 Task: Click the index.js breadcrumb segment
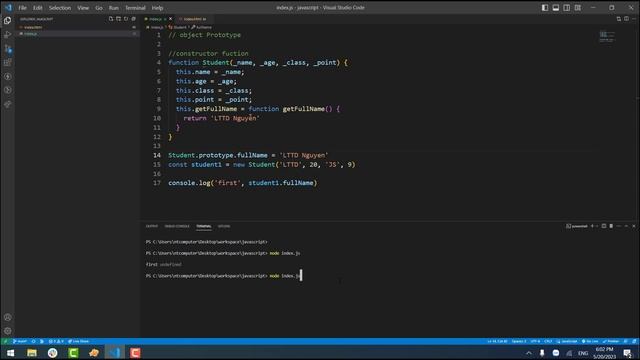[x=155, y=27]
